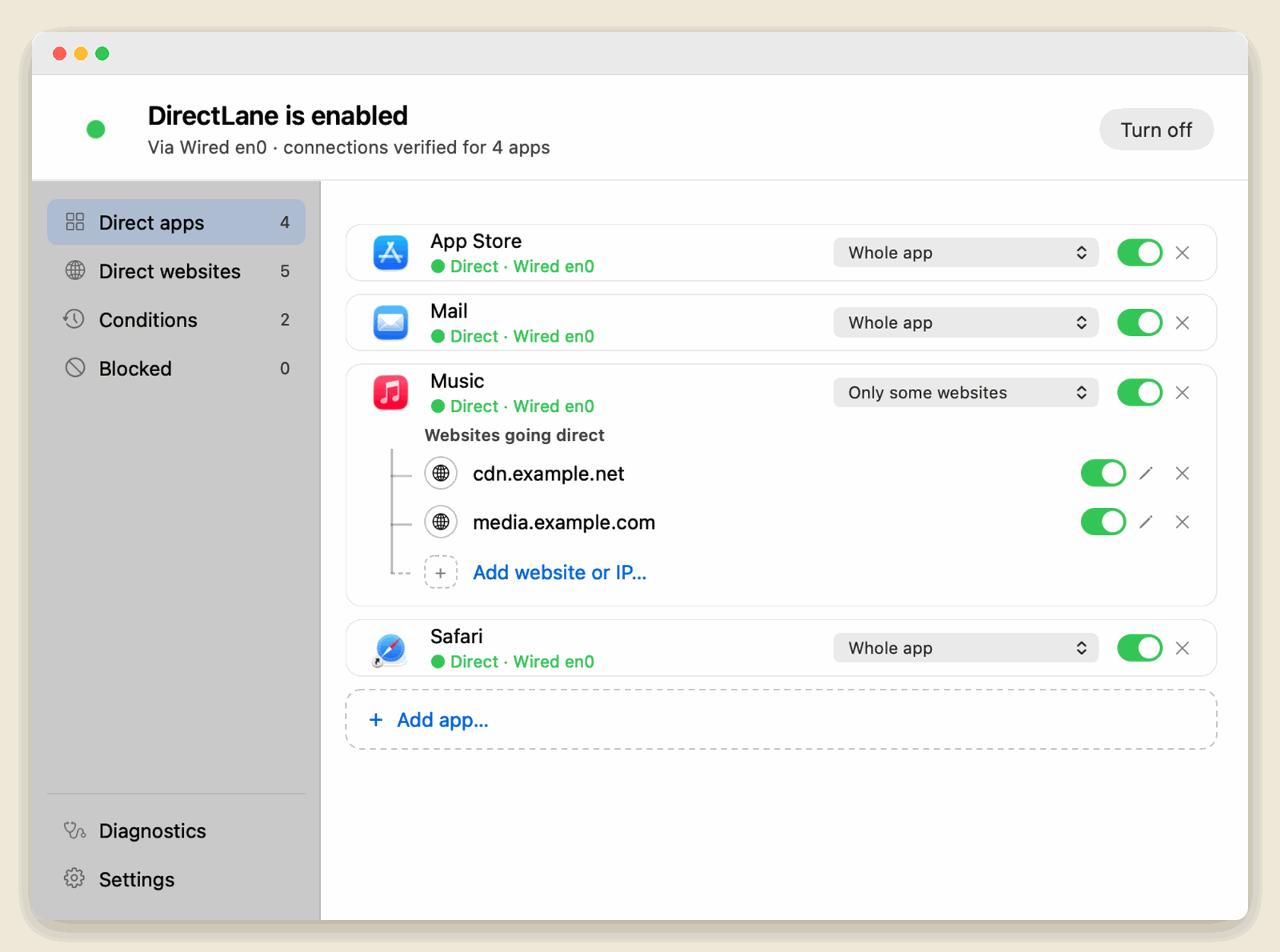Click the globe icon beside cdn.example.net

coord(441,474)
